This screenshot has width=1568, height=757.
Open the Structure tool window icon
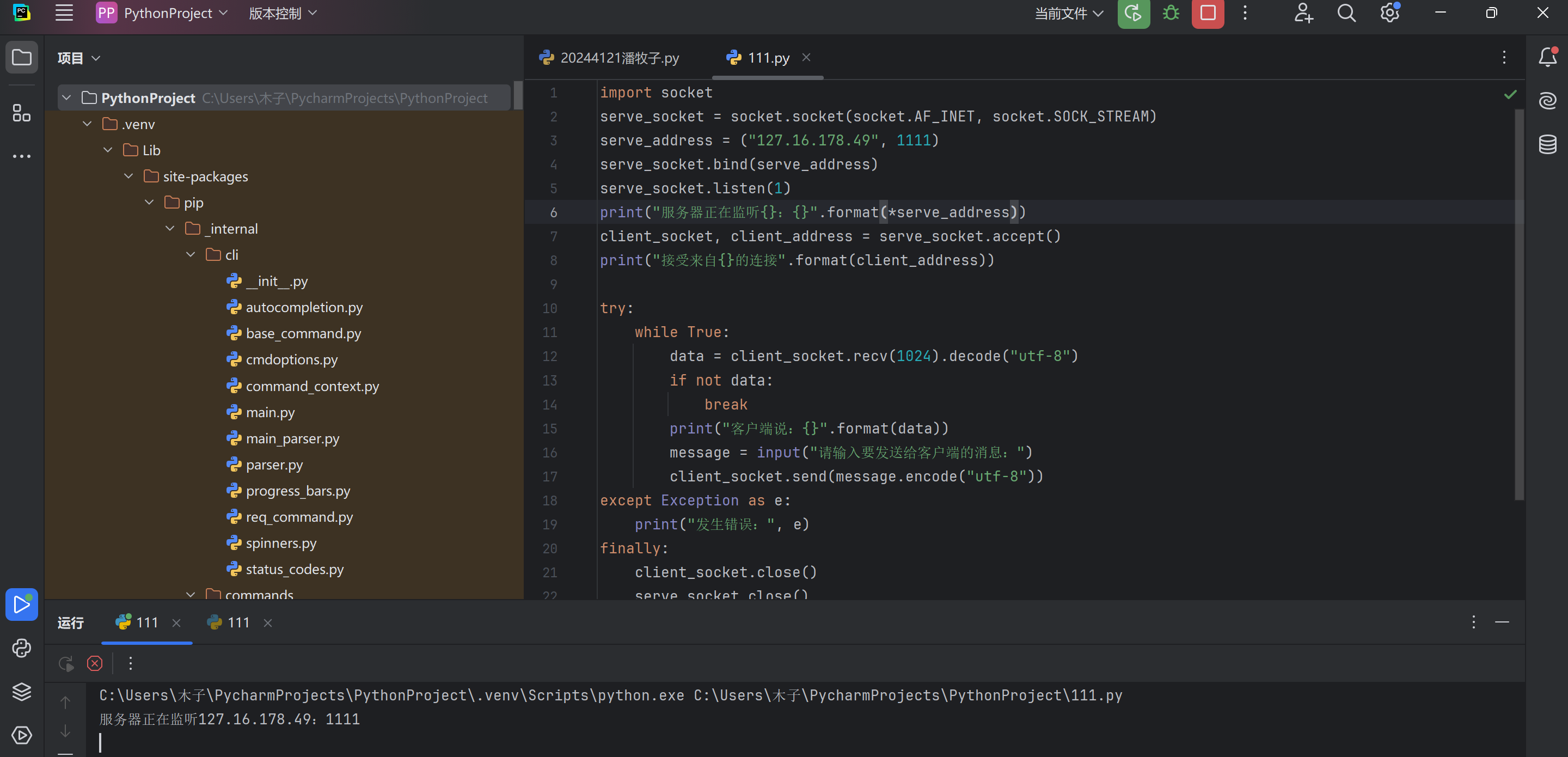[x=21, y=113]
